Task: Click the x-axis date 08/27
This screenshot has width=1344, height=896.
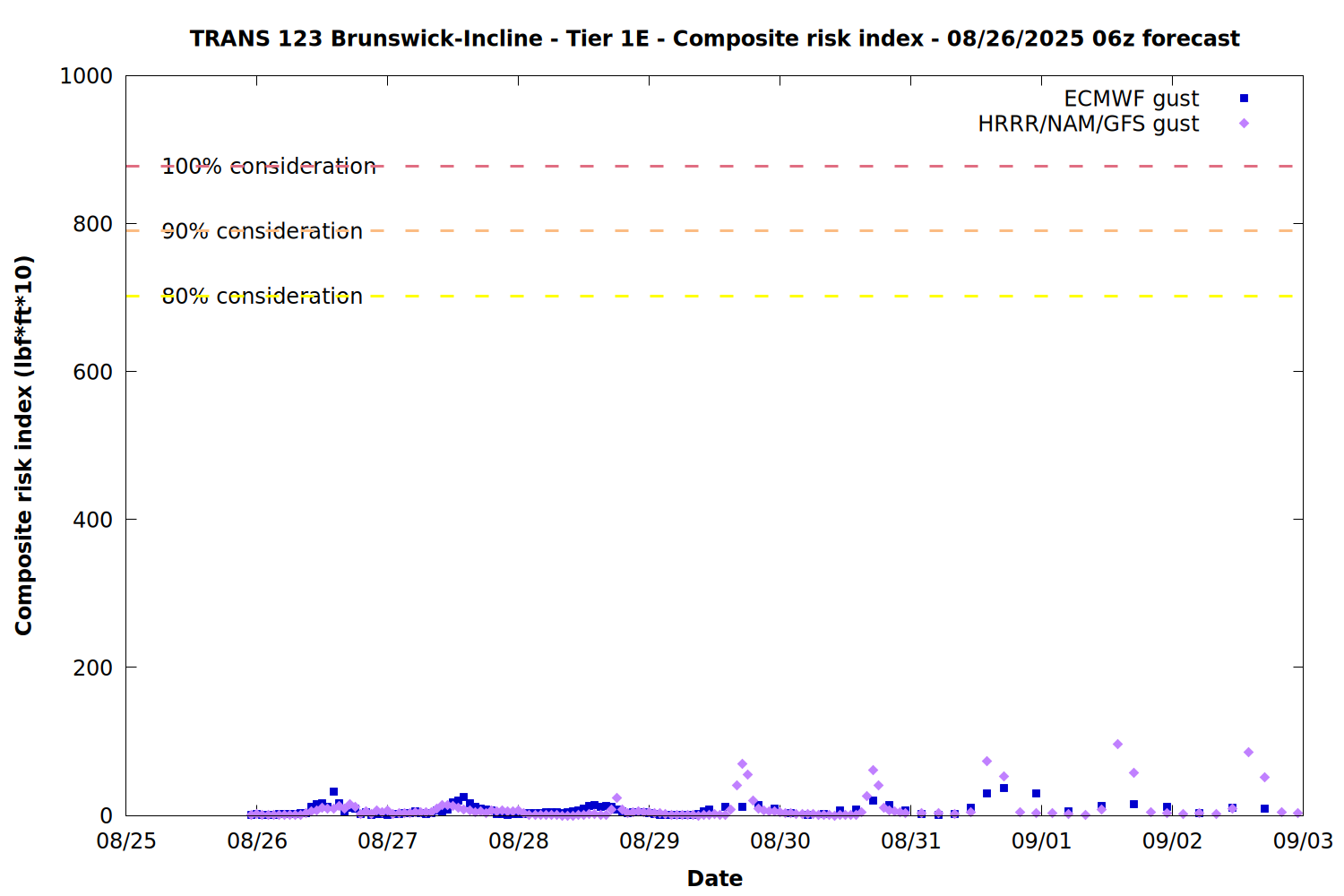Action: 388,840
